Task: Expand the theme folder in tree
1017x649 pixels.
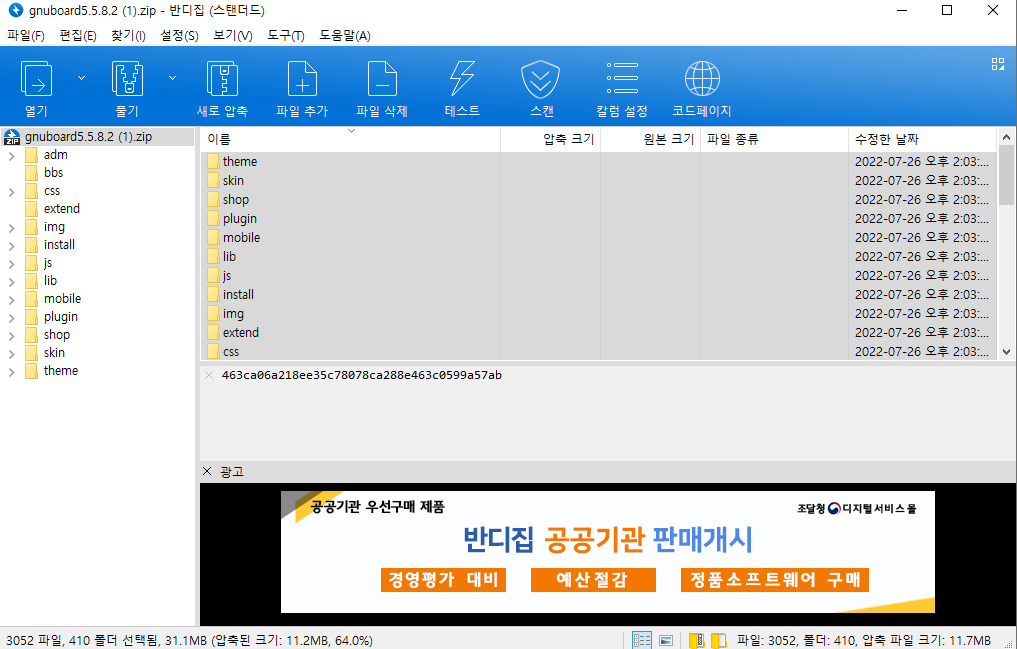Action: point(12,372)
